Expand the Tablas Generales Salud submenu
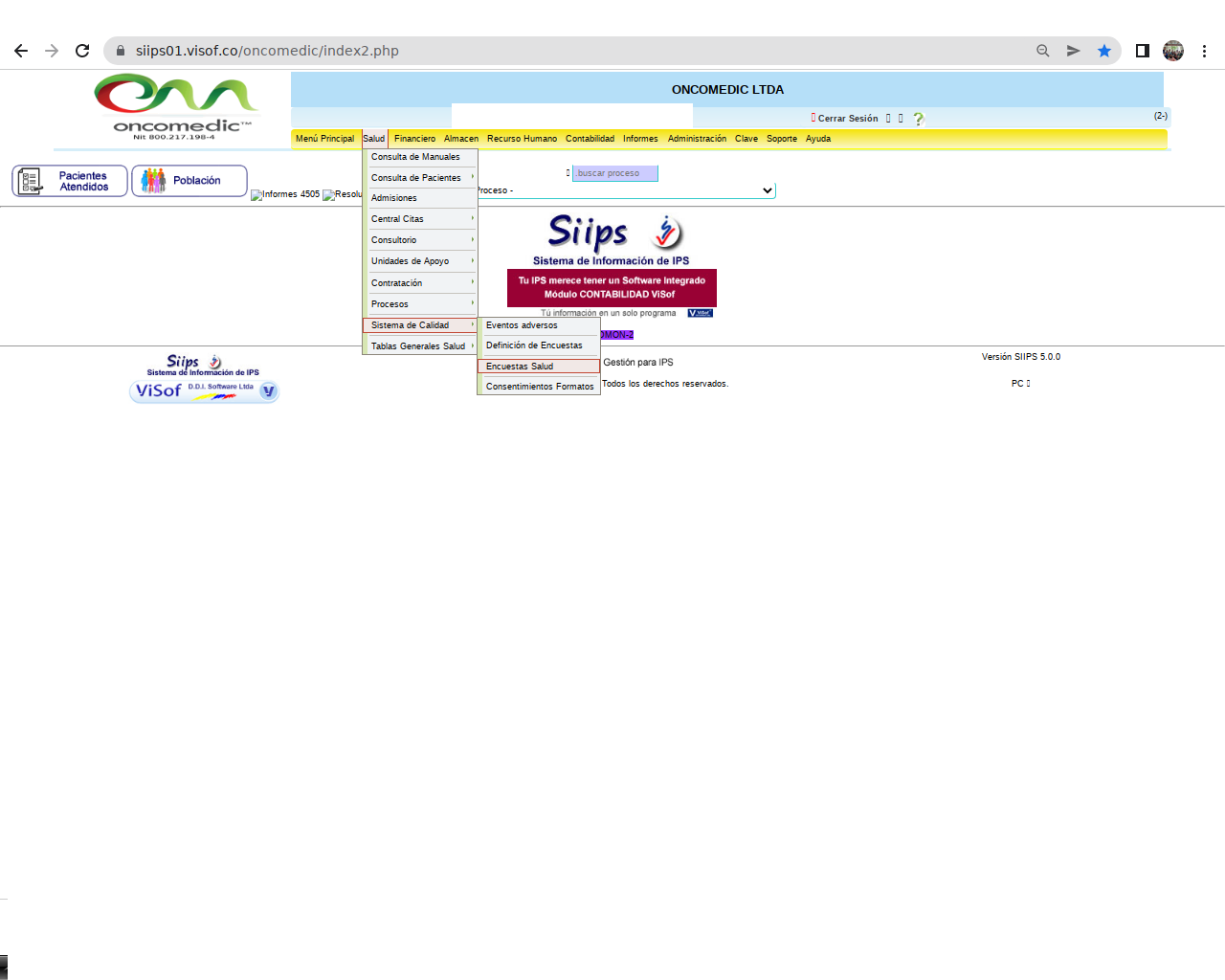Image resolution: width=1225 pixels, height=980 pixels. [419, 346]
